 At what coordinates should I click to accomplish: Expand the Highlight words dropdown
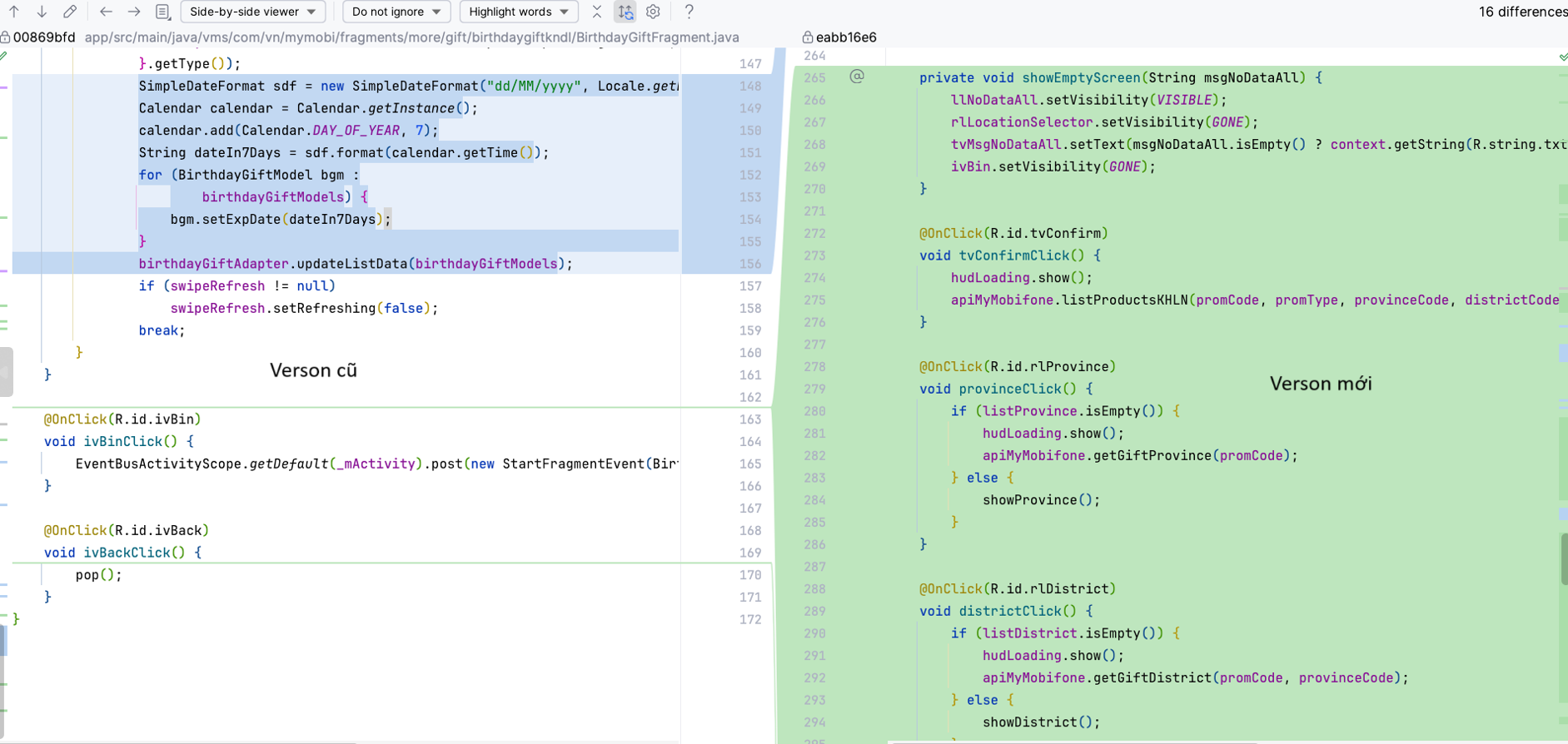coord(518,12)
